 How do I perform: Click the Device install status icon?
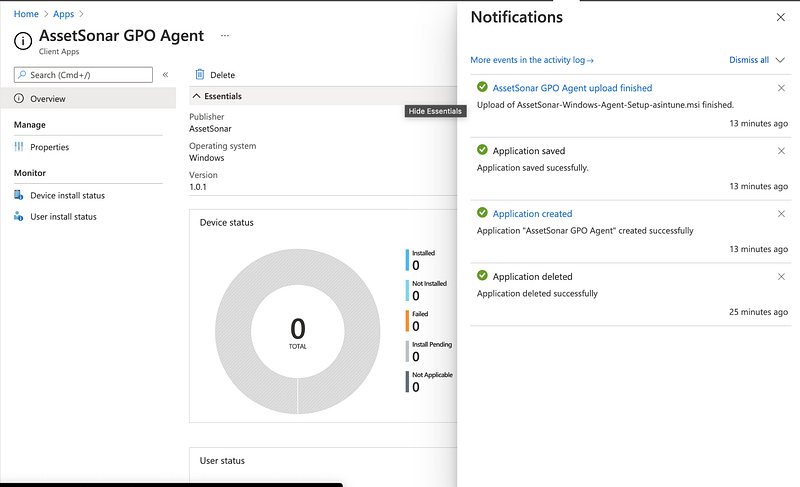click(x=18, y=195)
